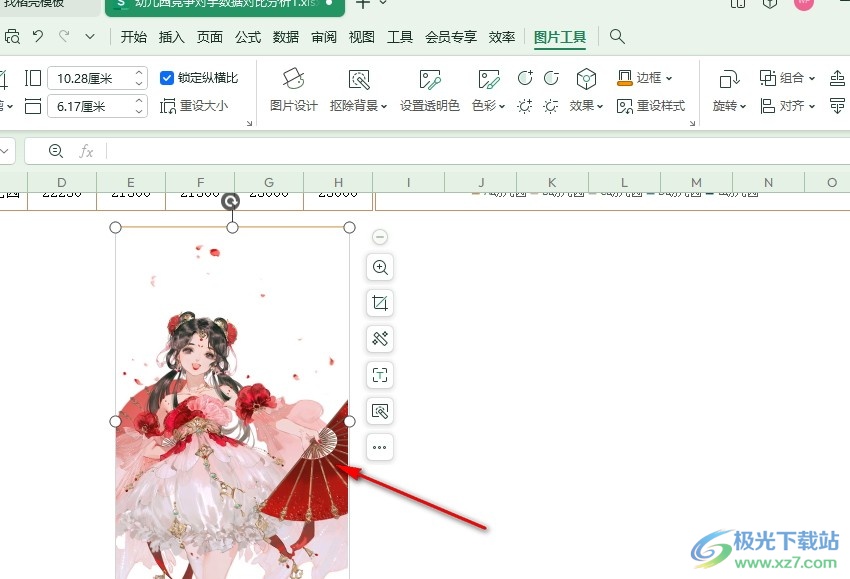Open the 效果 effects dropdown
Image resolution: width=850 pixels, height=579 pixels.
coord(586,90)
